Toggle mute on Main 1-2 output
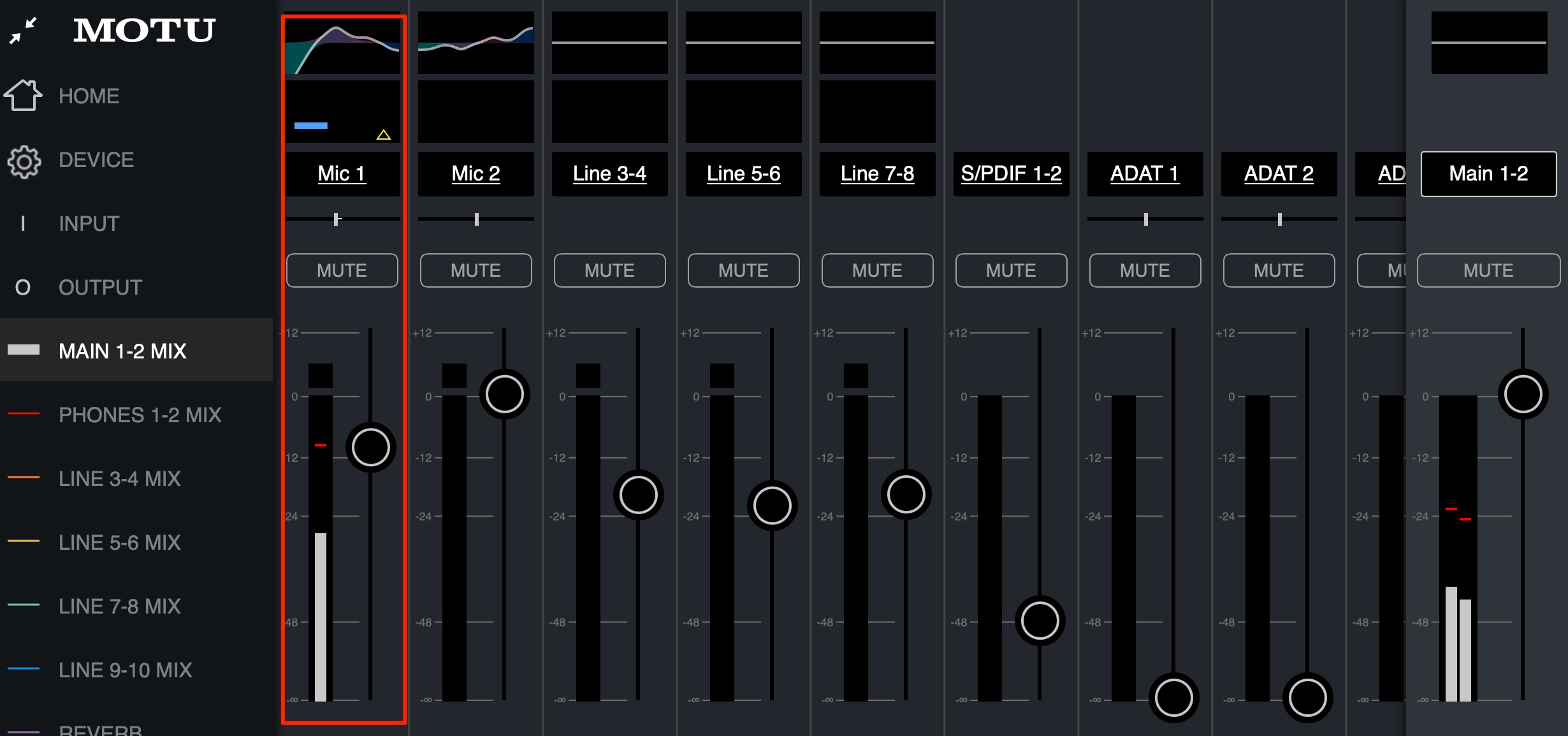Image resolution: width=1568 pixels, height=736 pixels. tap(1488, 270)
